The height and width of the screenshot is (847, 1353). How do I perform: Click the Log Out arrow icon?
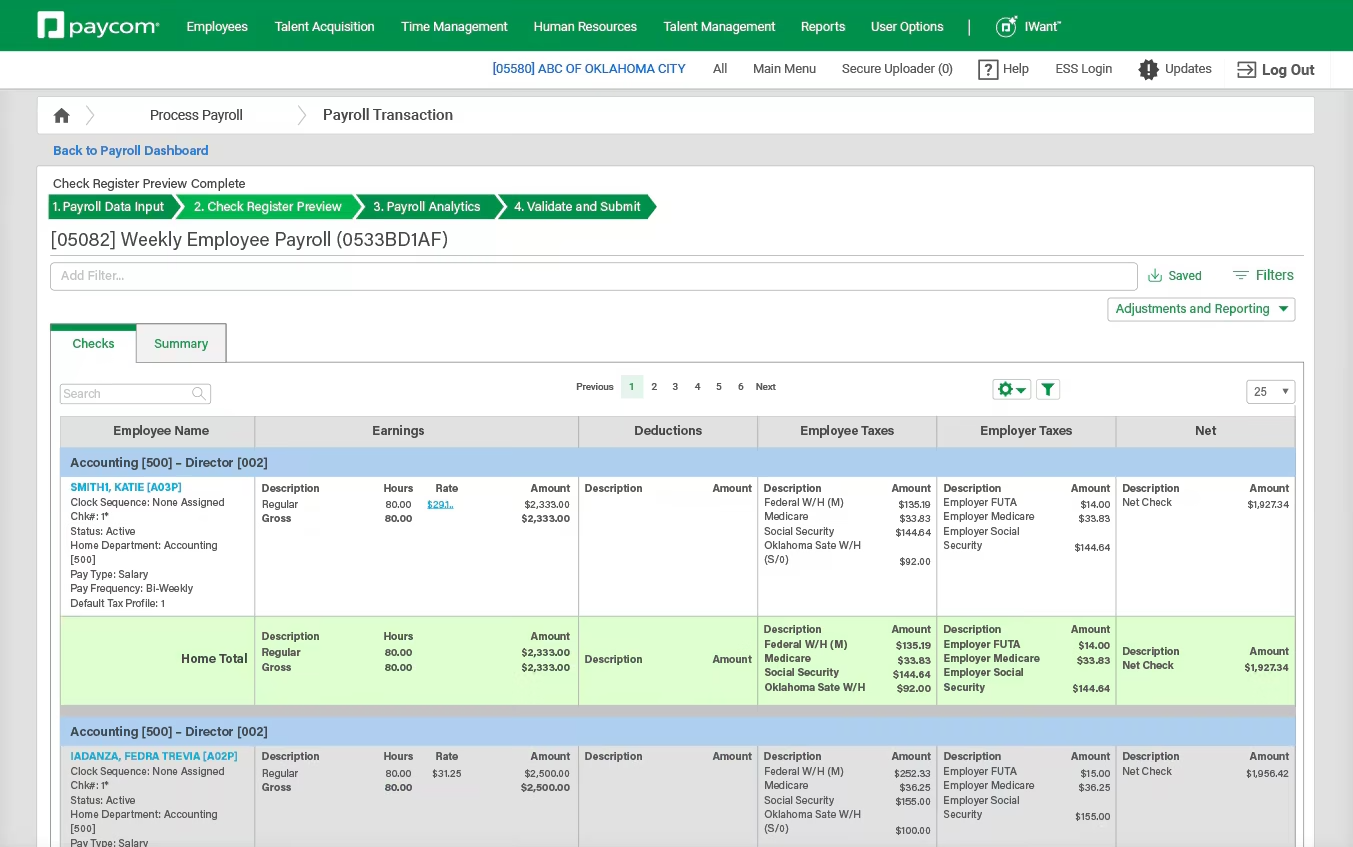pyautogui.click(x=1246, y=70)
